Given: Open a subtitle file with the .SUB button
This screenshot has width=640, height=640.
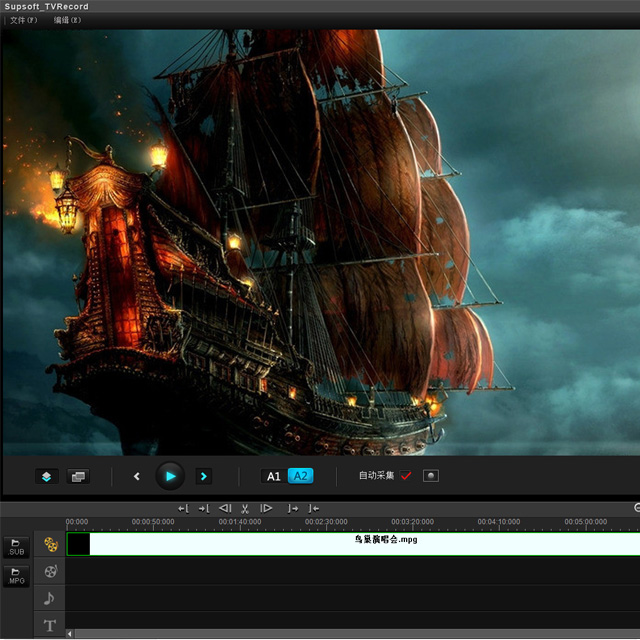Looking at the screenshot, I should pyautogui.click(x=16, y=547).
